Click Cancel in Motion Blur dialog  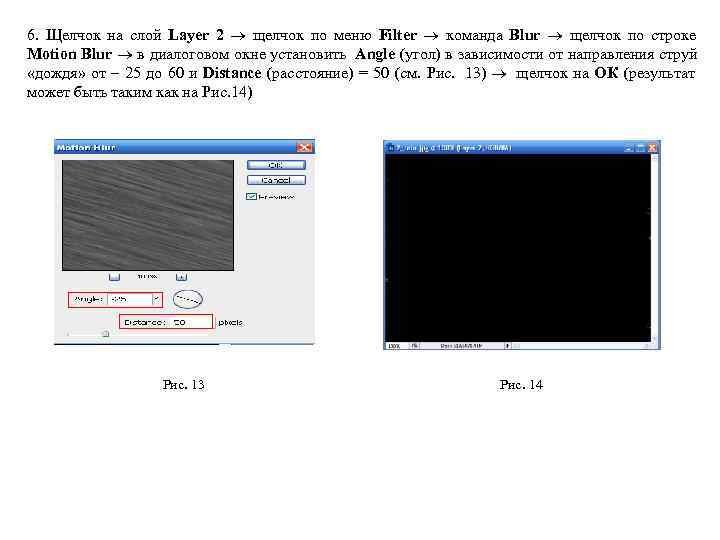coord(276,180)
